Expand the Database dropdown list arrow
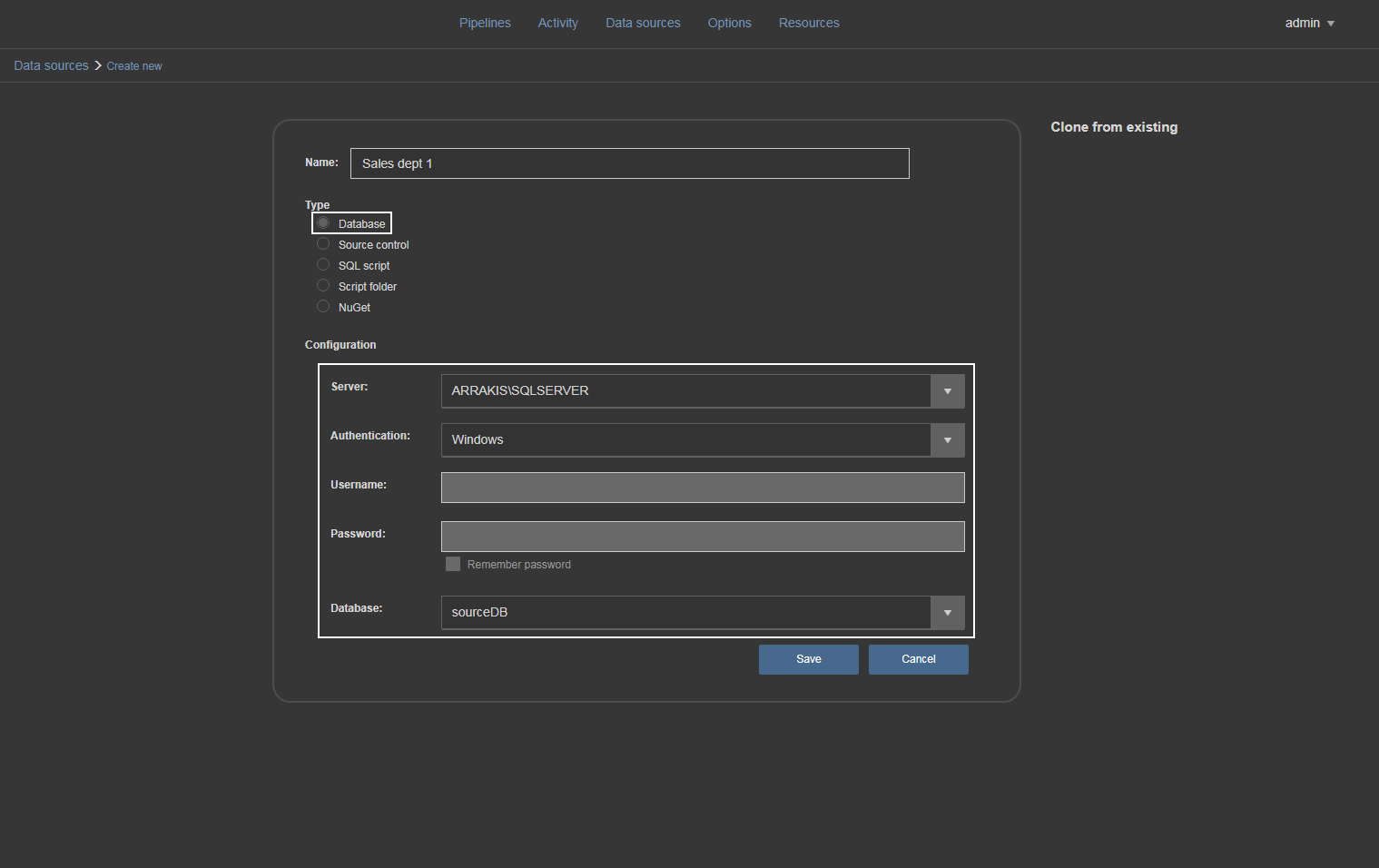1379x868 pixels. click(x=947, y=613)
